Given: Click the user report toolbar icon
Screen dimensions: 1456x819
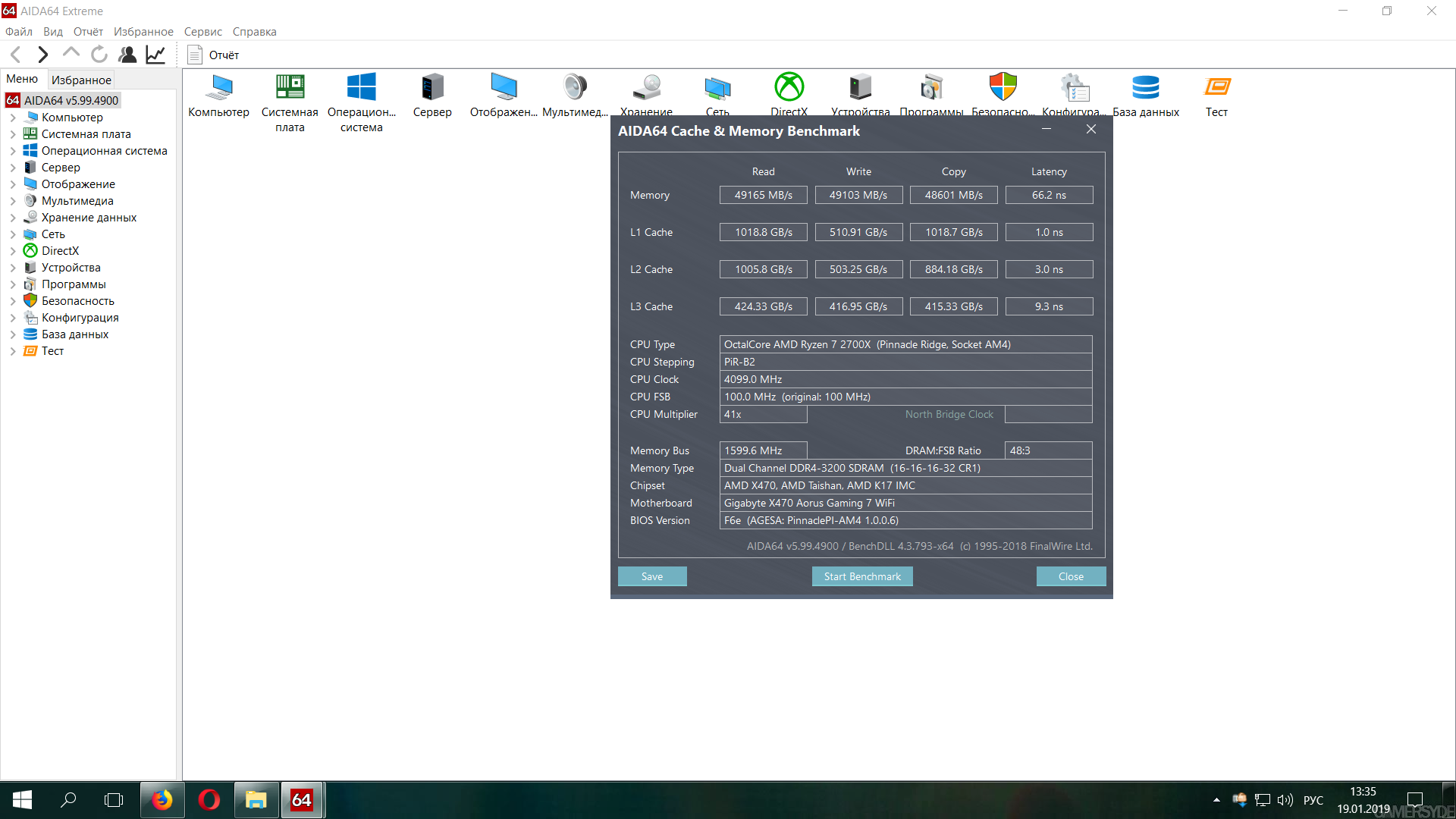Looking at the screenshot, I should [127, 55].
